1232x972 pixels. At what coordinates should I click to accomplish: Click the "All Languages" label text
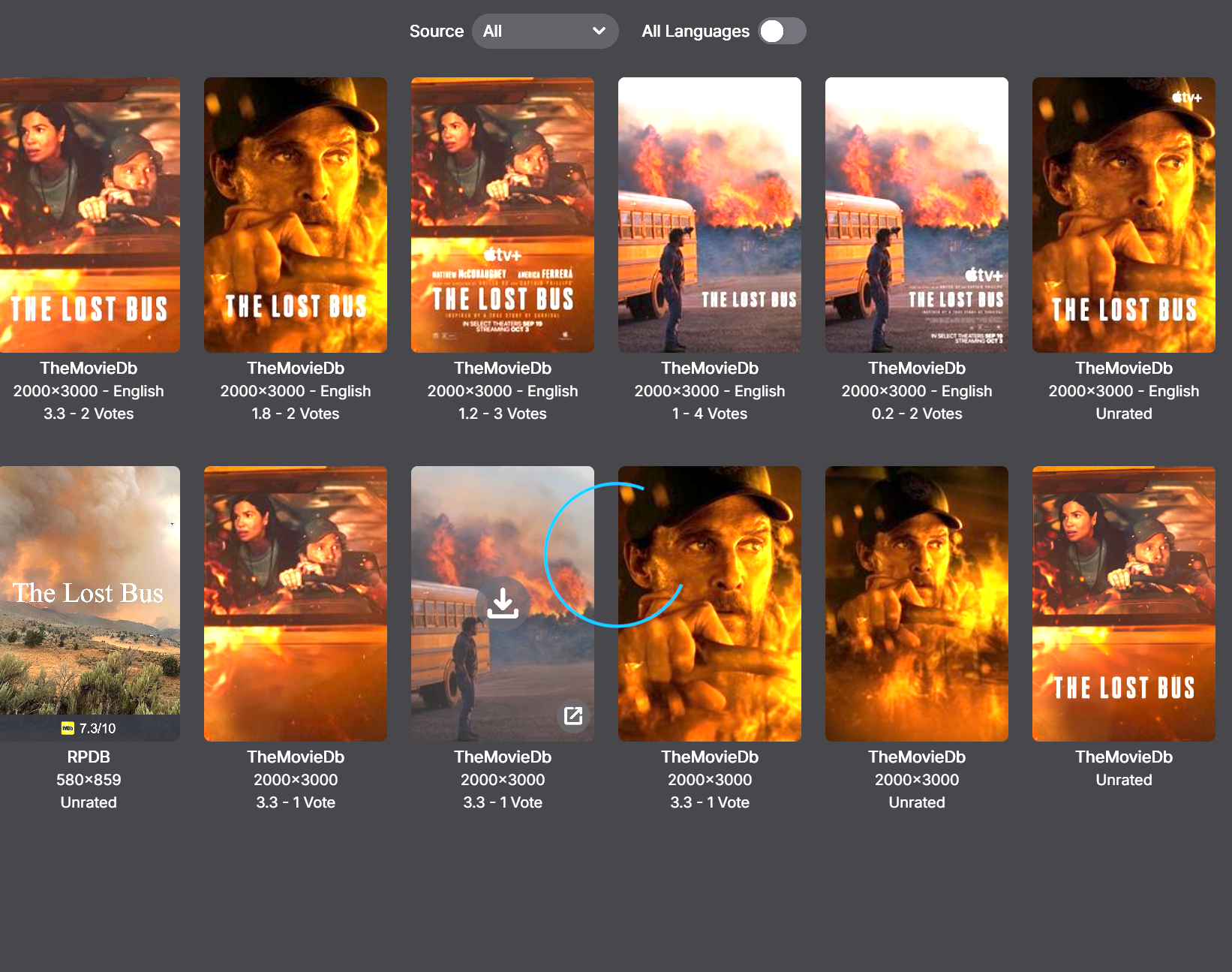[696, 32]
